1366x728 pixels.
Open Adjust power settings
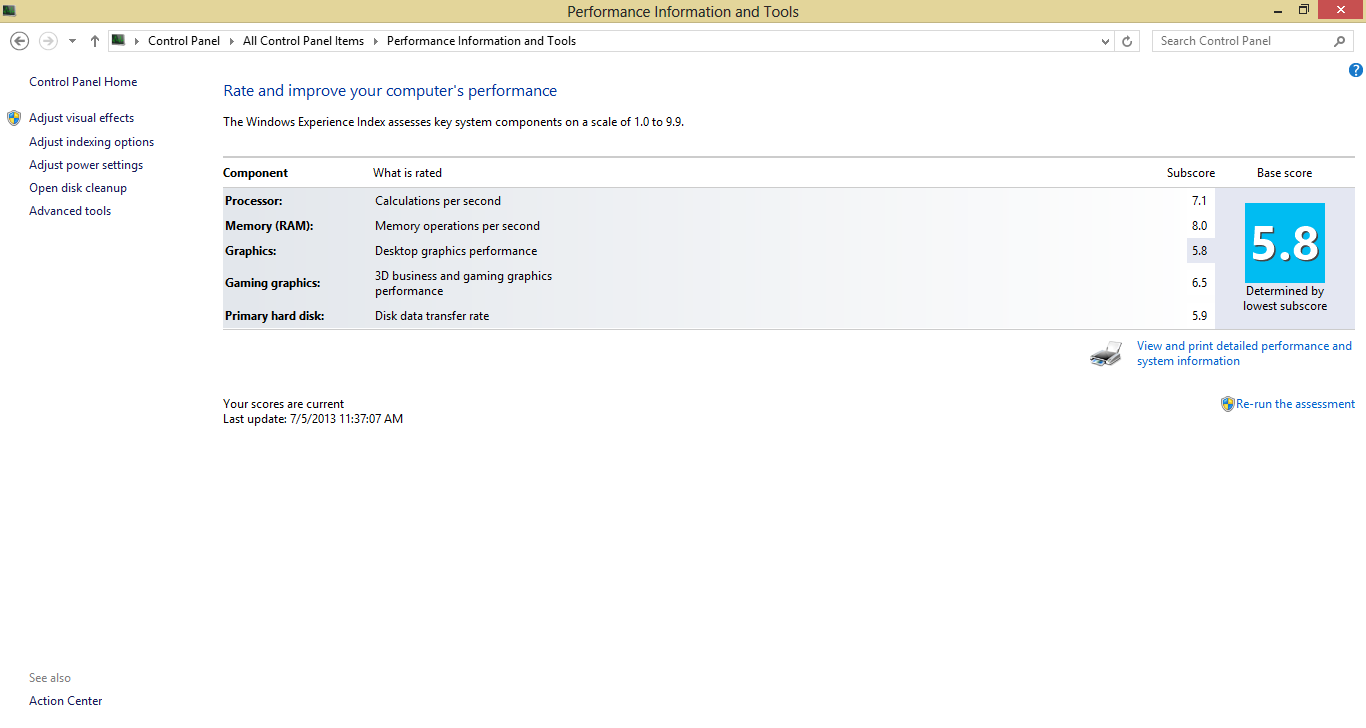click(x=86, y=165)
